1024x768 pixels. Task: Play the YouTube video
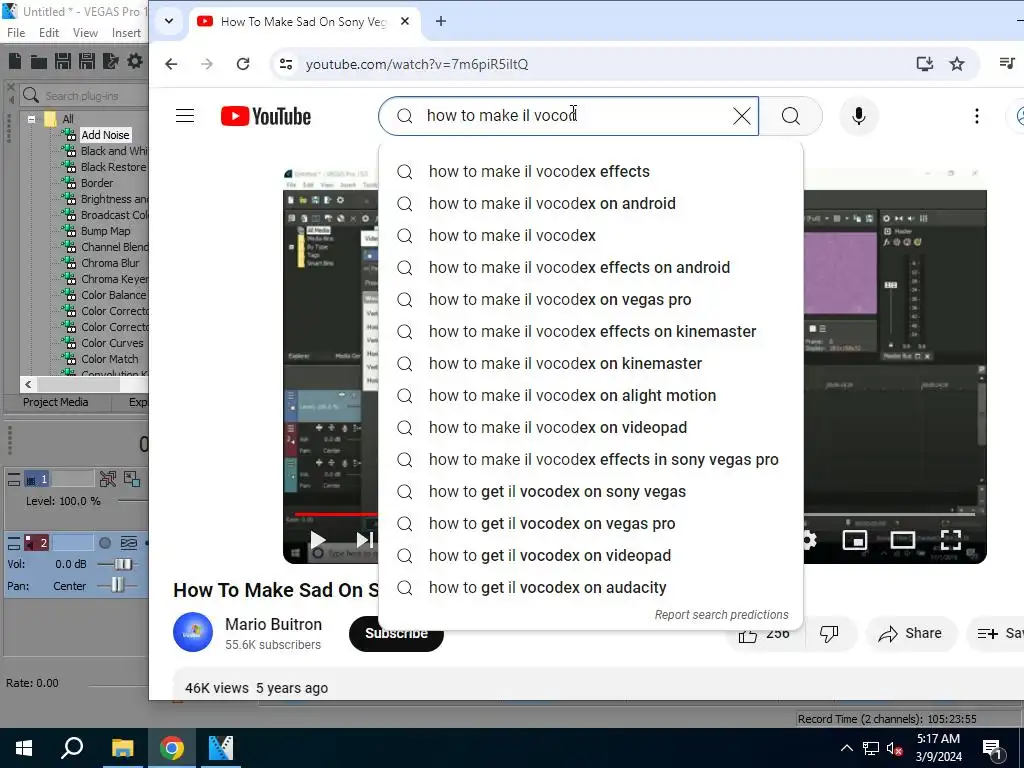point(318,540)
